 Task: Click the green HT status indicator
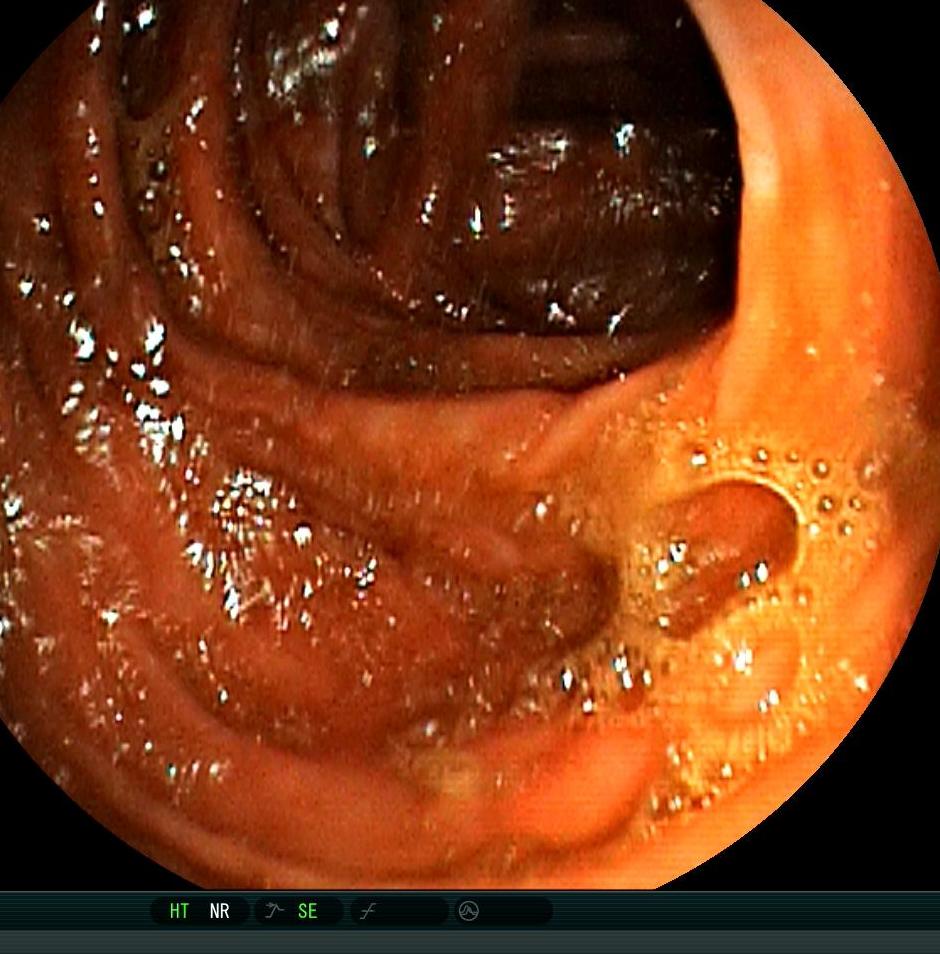pos(179,911)
